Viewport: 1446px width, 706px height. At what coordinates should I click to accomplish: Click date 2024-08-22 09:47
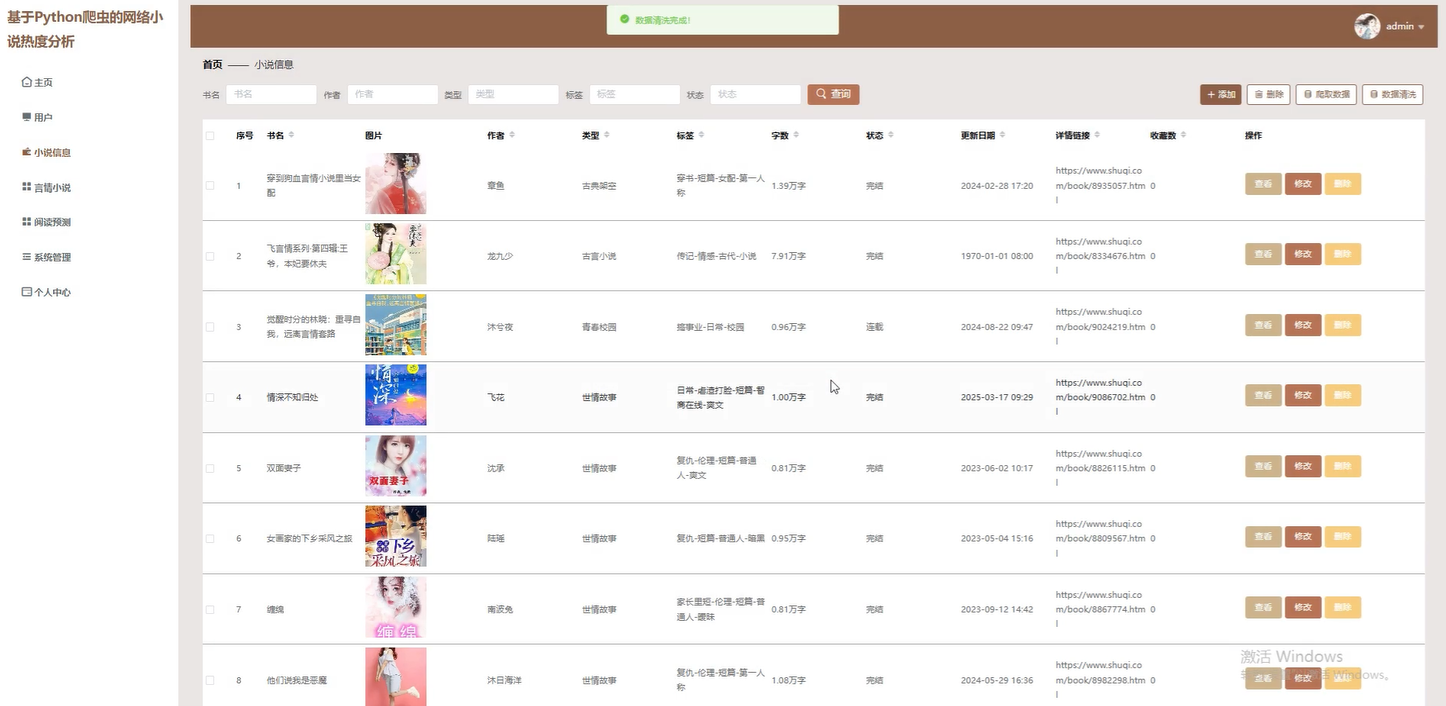click(x=997, y=327)
